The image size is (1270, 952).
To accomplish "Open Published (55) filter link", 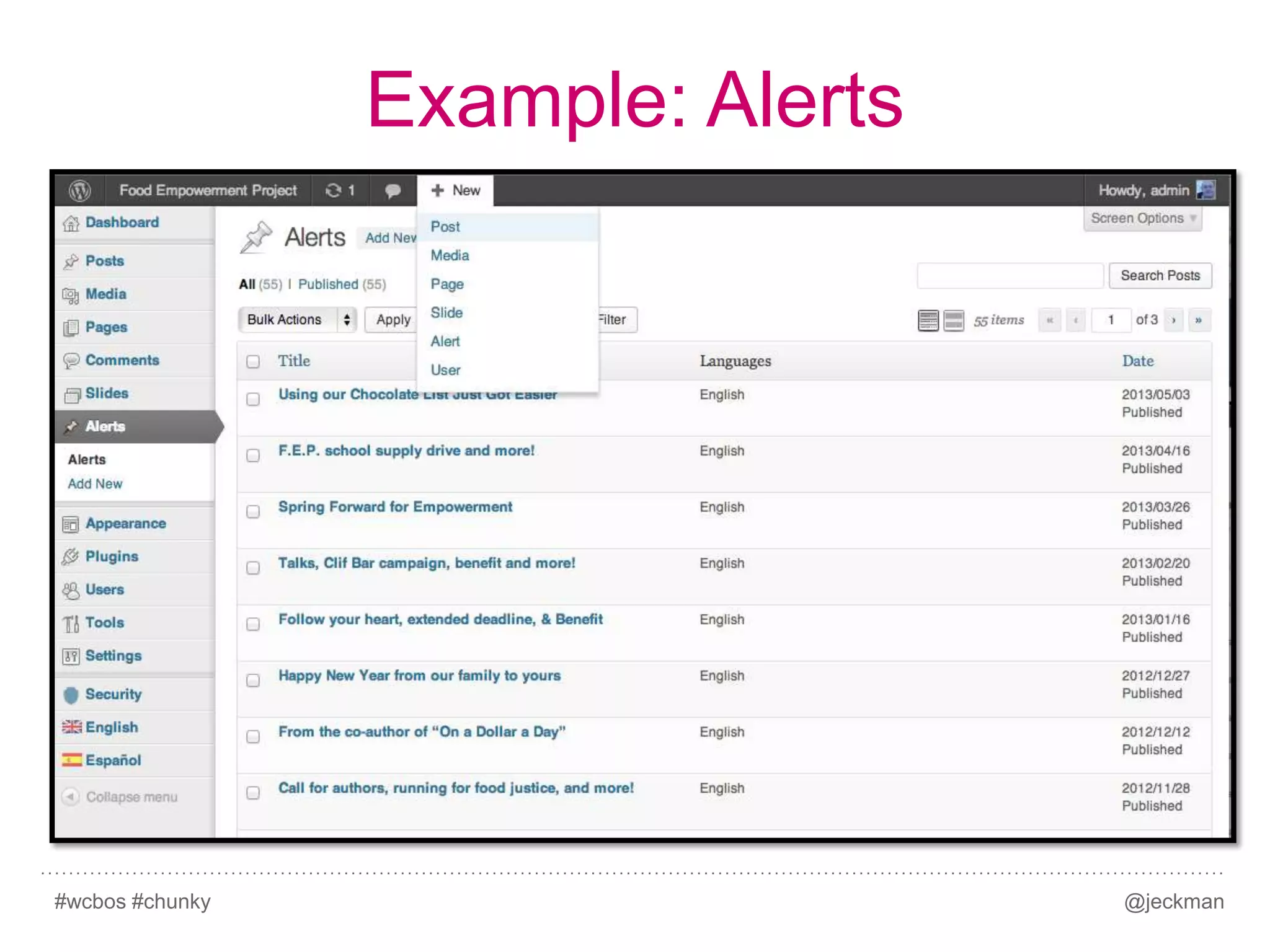I will coord(342,284).
